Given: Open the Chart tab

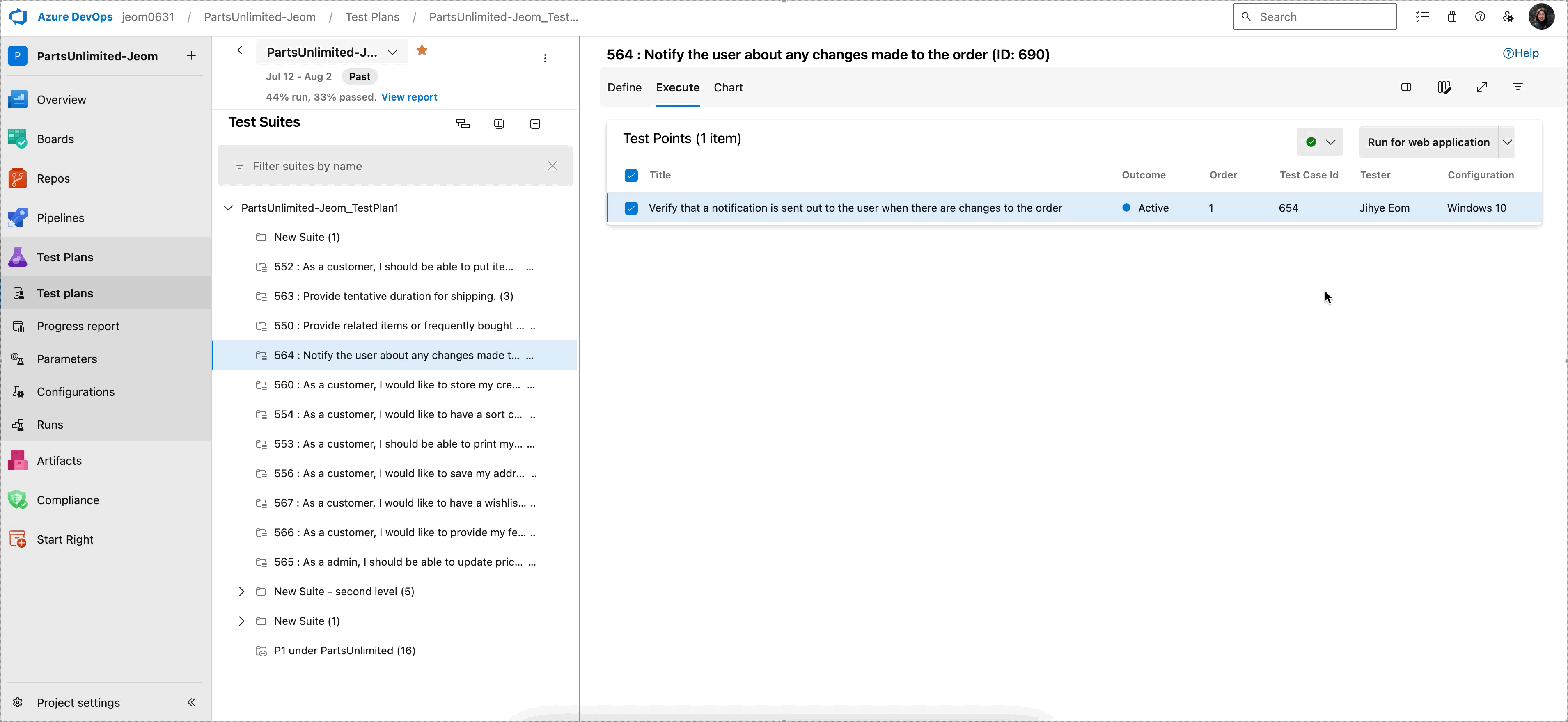Looking at the screenshot, I should (x=728, y=87).
